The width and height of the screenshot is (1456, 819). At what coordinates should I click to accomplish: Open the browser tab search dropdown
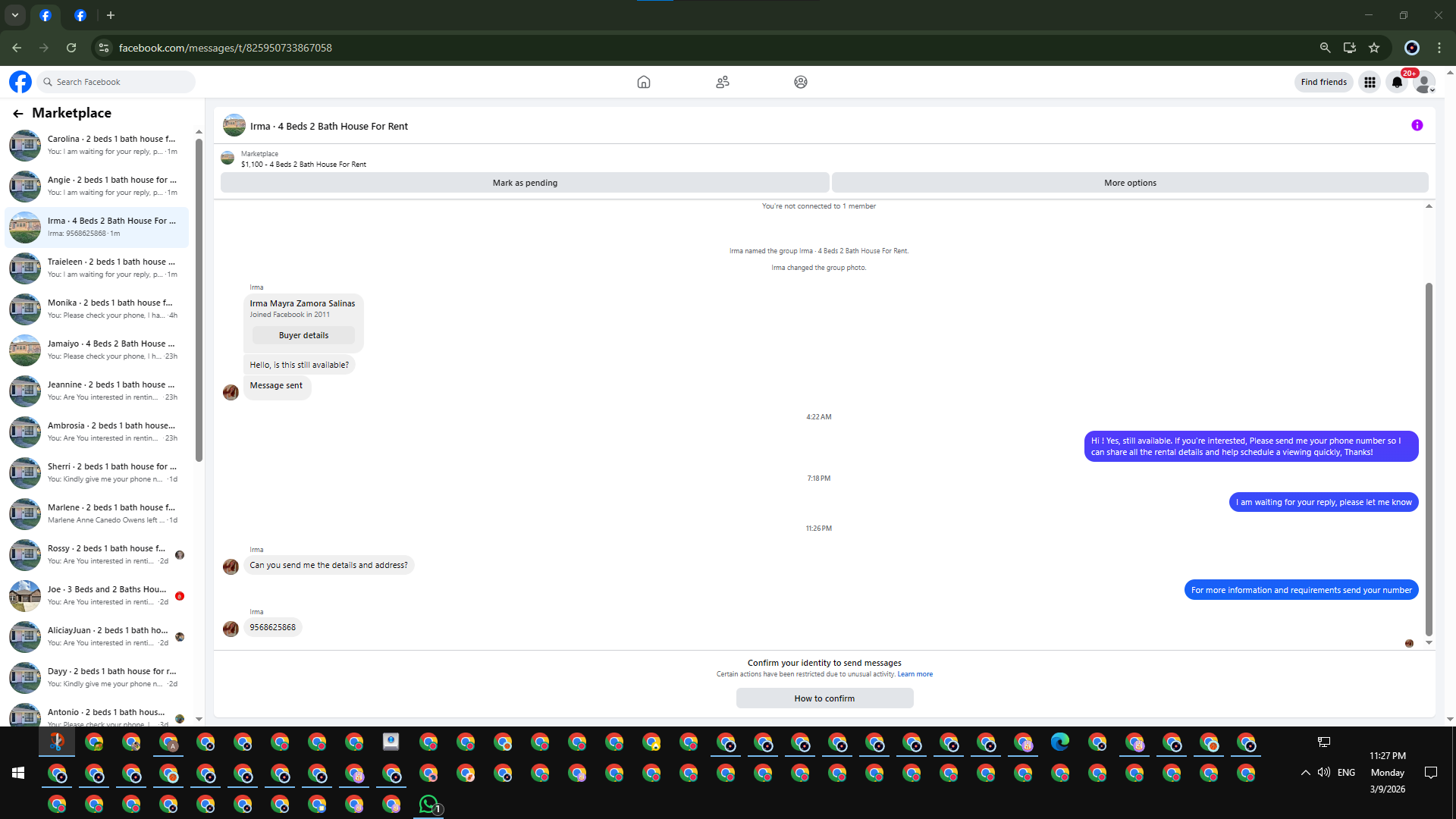point(15,15)
